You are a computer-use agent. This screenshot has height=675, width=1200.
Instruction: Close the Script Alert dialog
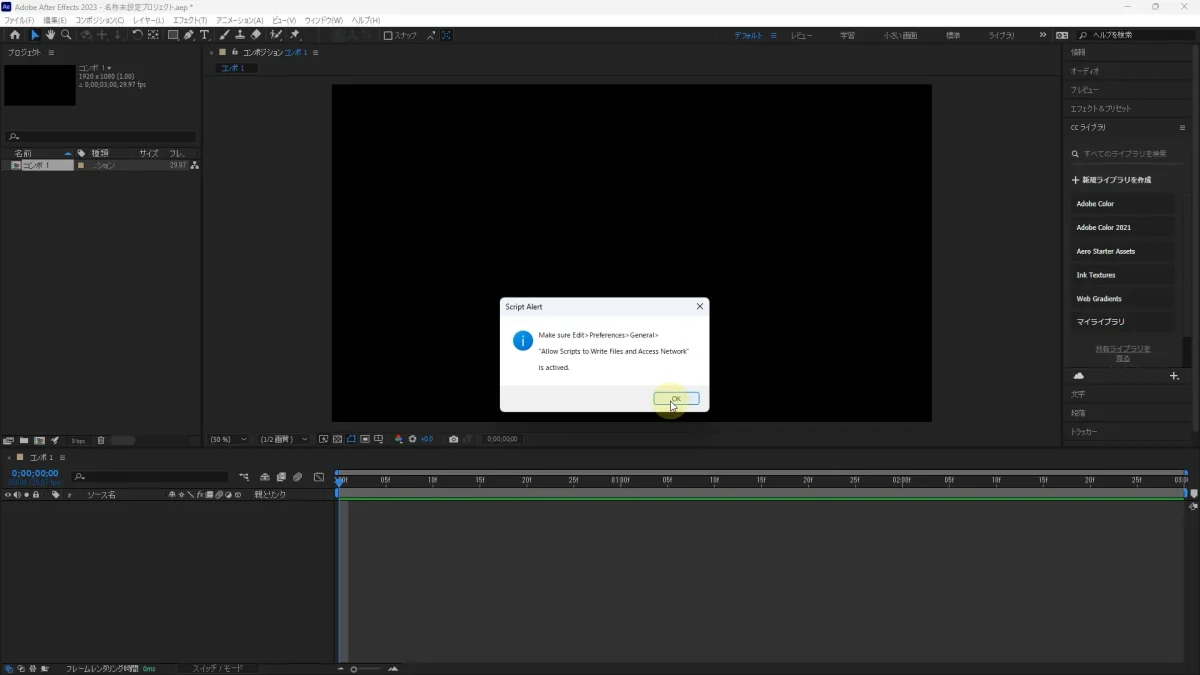[699, 306]
